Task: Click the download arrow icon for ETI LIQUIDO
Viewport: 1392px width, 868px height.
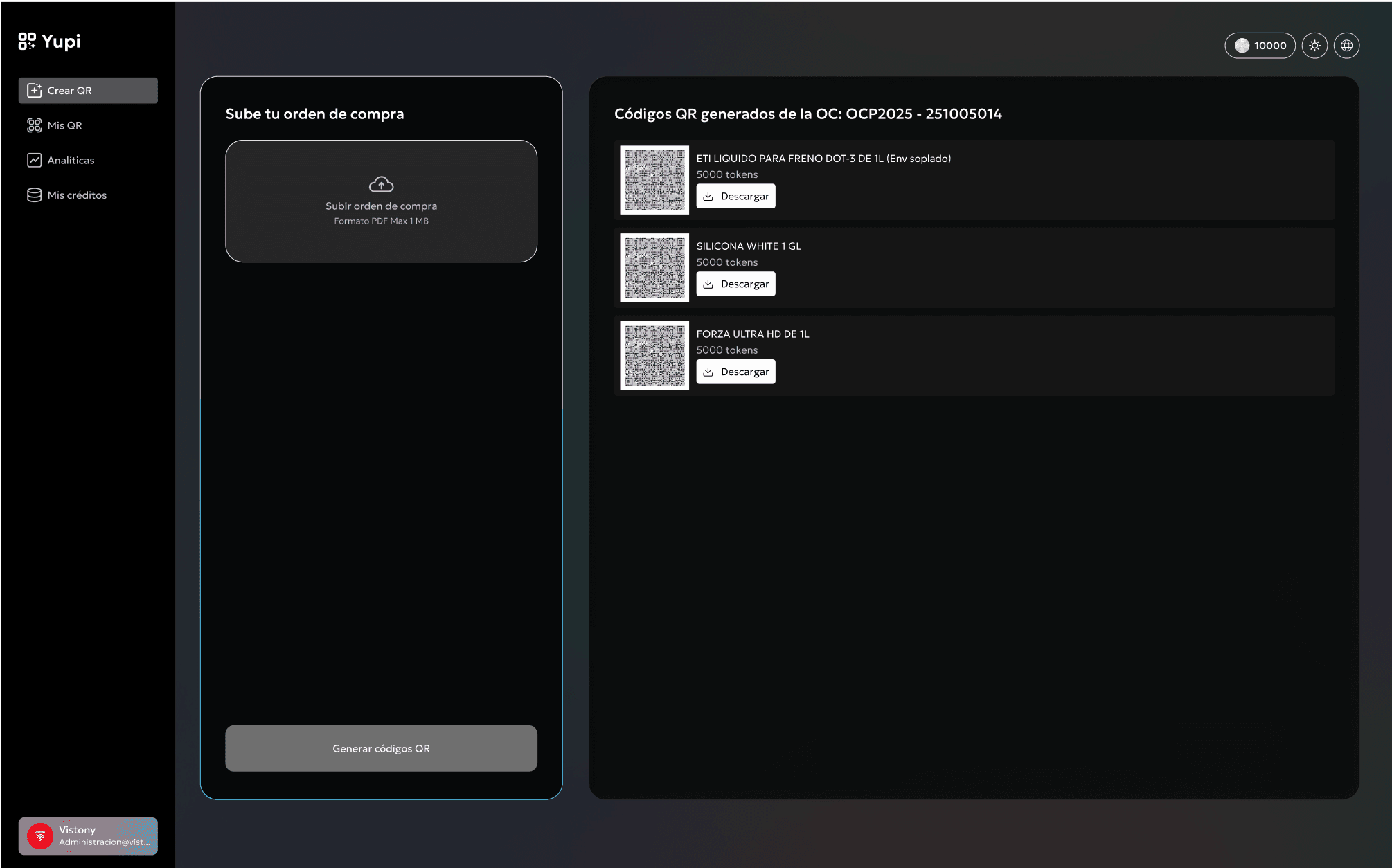Action: point(708,196)
